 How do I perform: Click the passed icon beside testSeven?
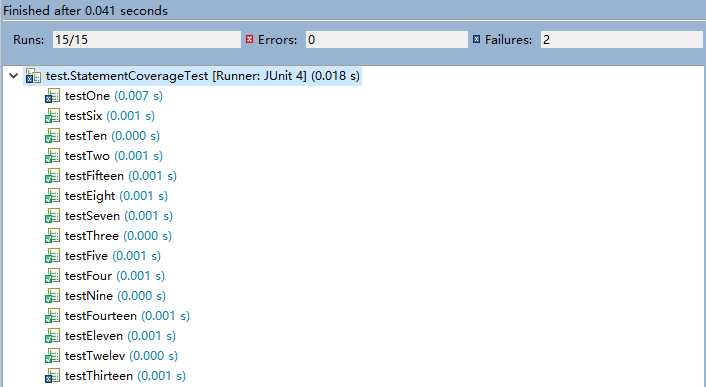52,216
